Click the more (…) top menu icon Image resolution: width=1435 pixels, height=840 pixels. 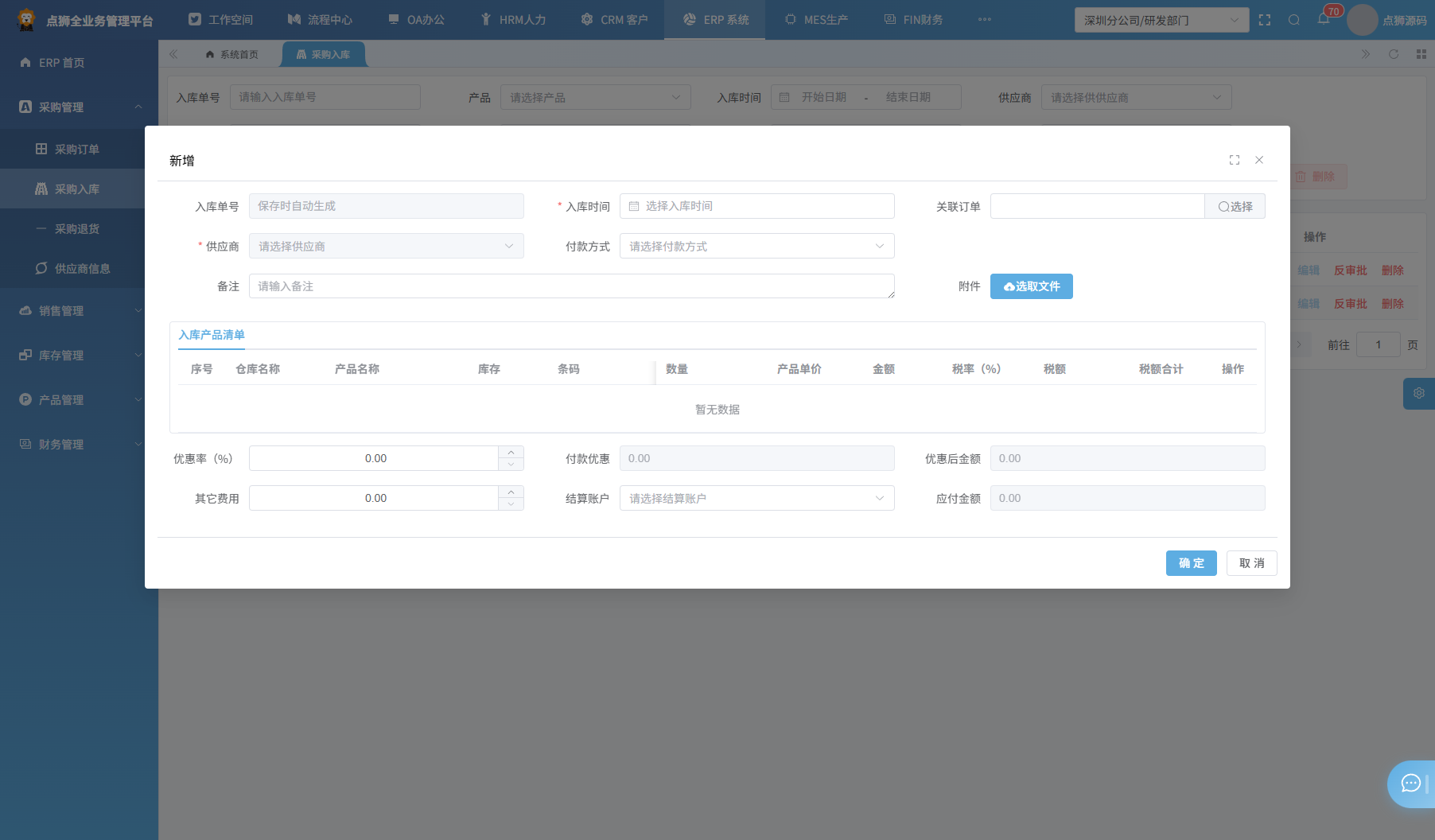[985, 20]
